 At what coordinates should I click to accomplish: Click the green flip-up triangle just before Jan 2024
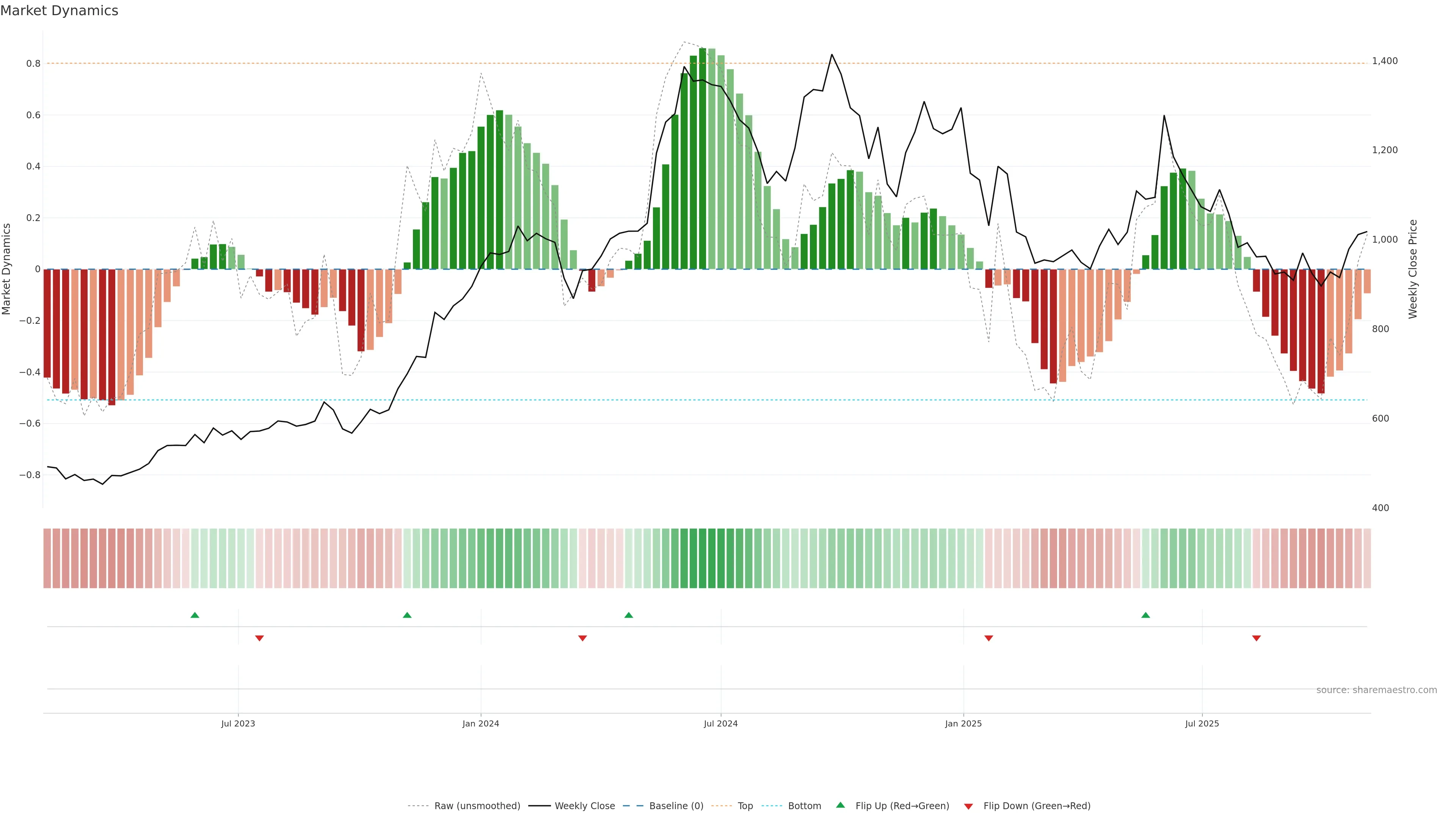[407, 615]
